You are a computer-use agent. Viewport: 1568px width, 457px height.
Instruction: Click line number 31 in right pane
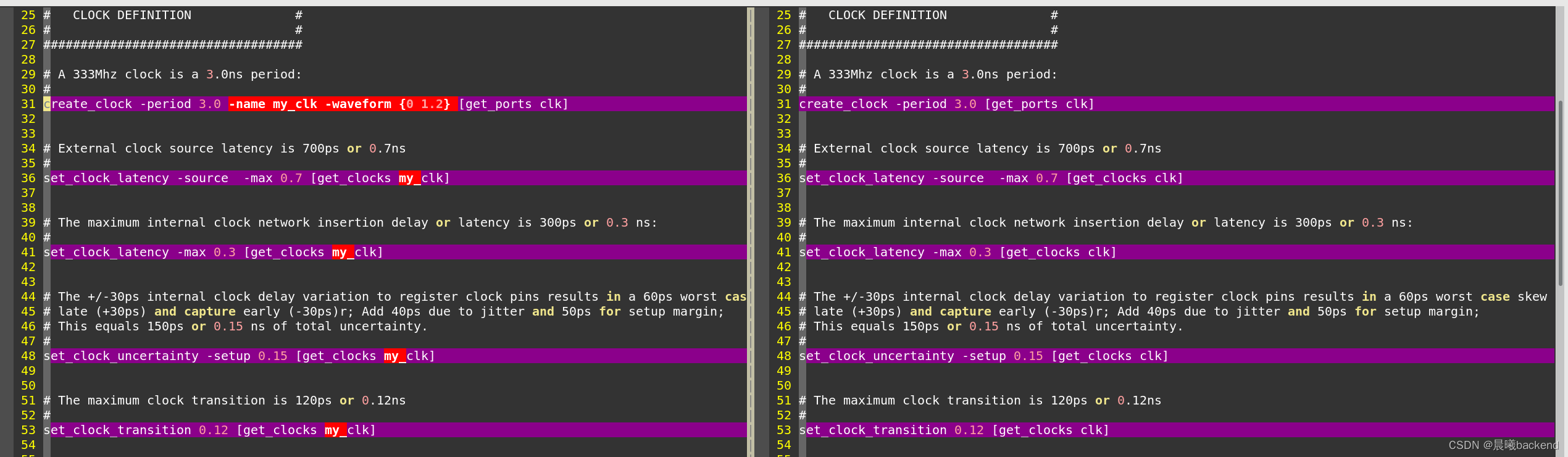[x=784, y=104]
